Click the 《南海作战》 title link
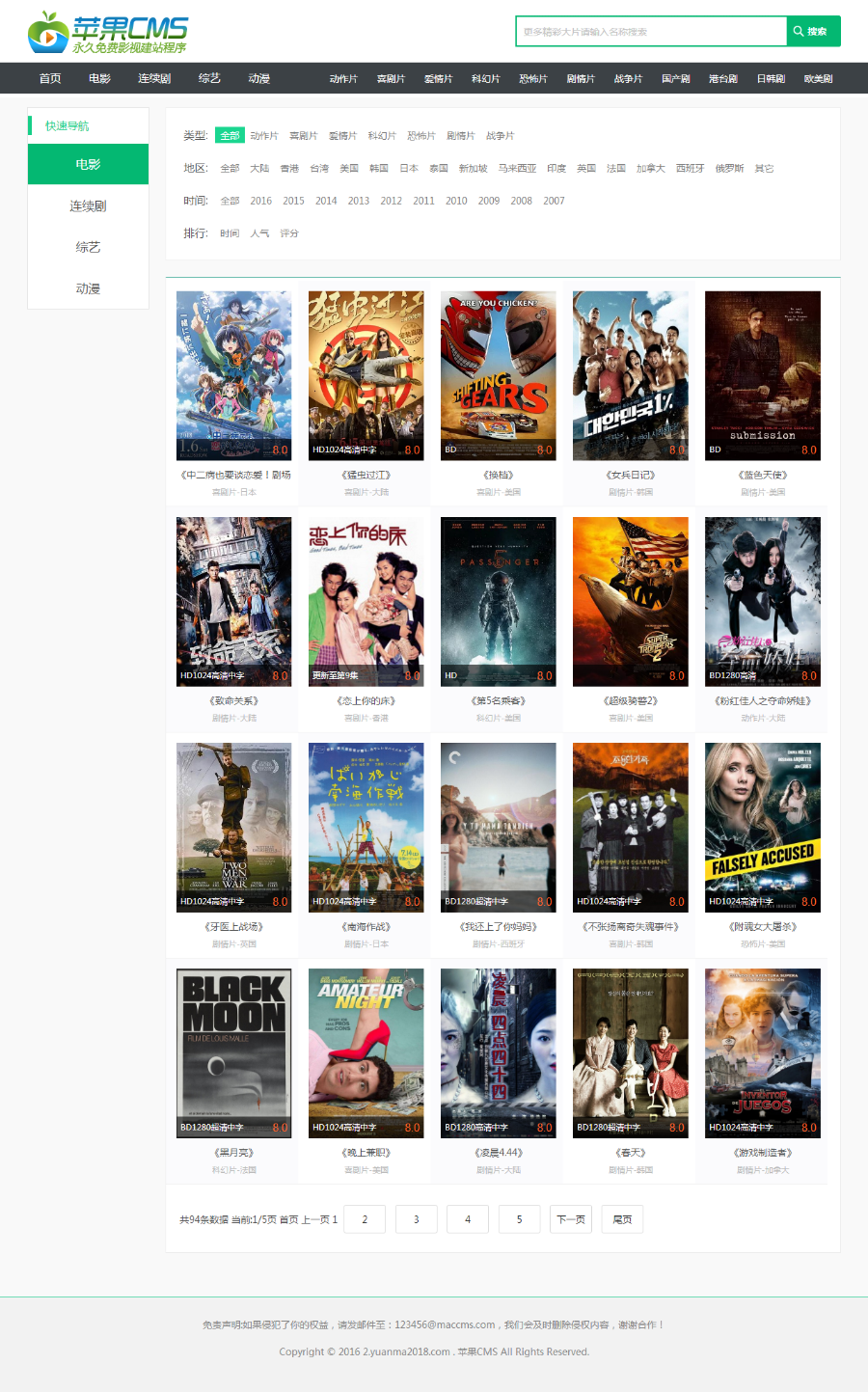Image resolution: width=868 pixels, height=1392 pixels. pyautogui.click(x=366, y=927)
